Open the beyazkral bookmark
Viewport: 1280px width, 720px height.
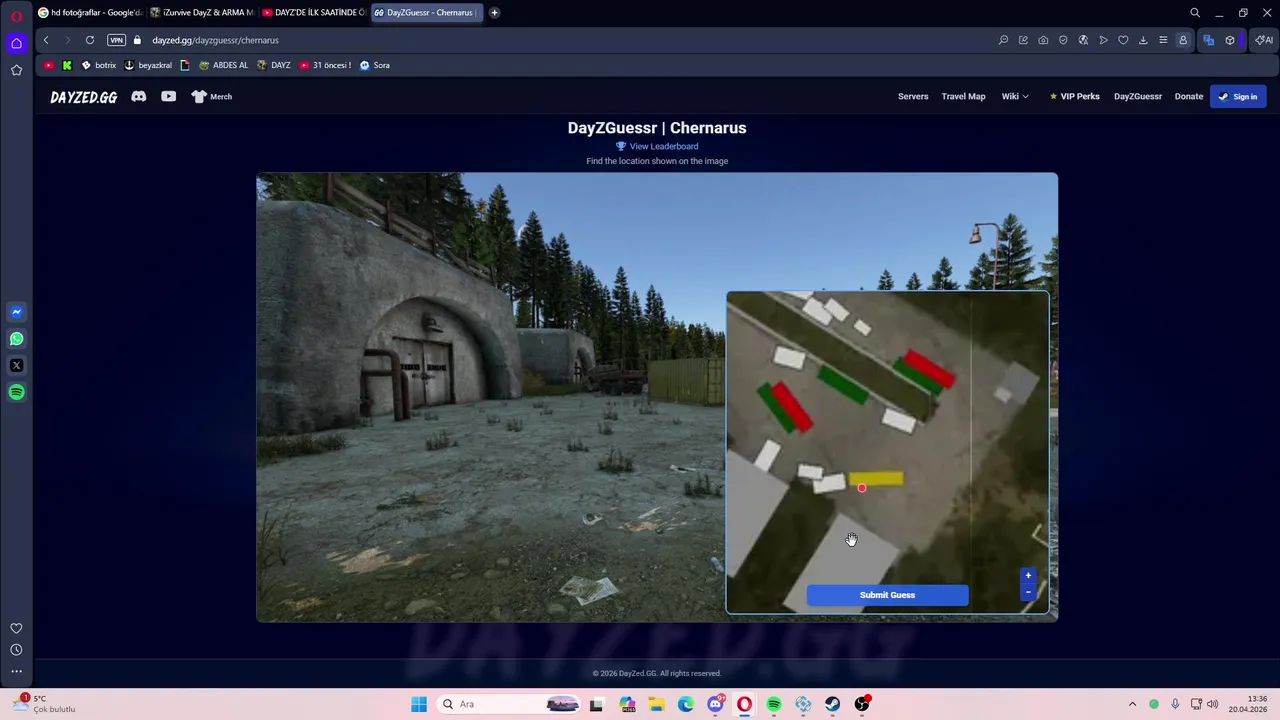coord(148,65)
